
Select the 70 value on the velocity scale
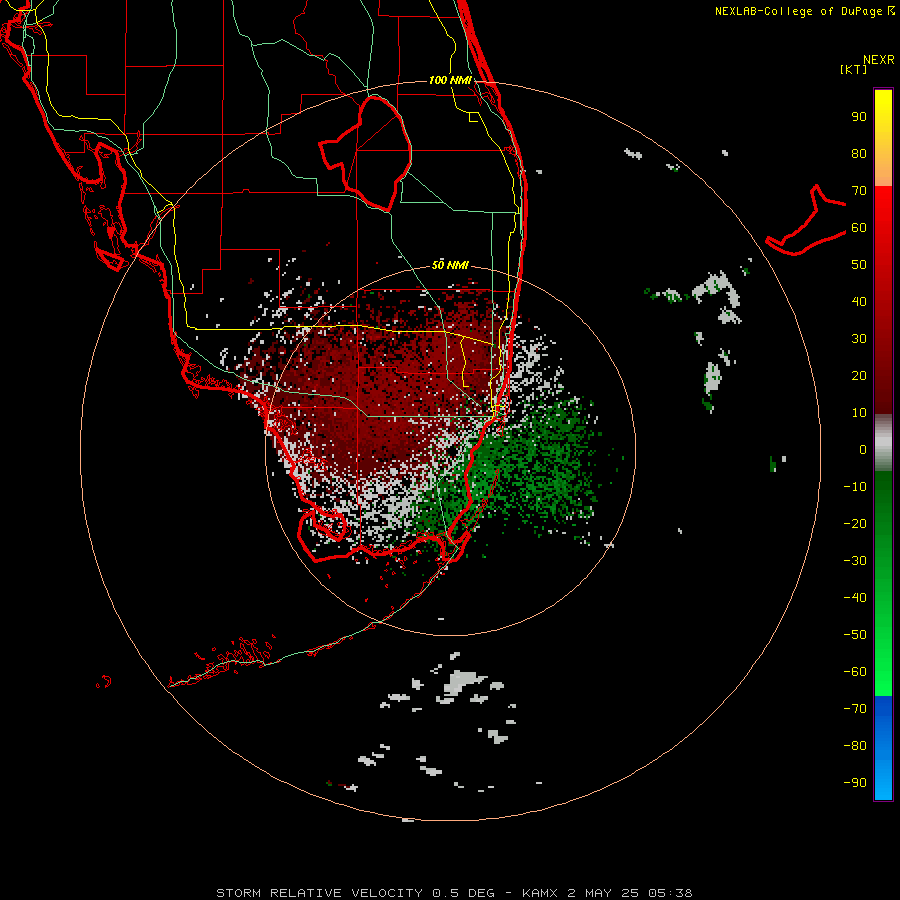tap(859, 191)
